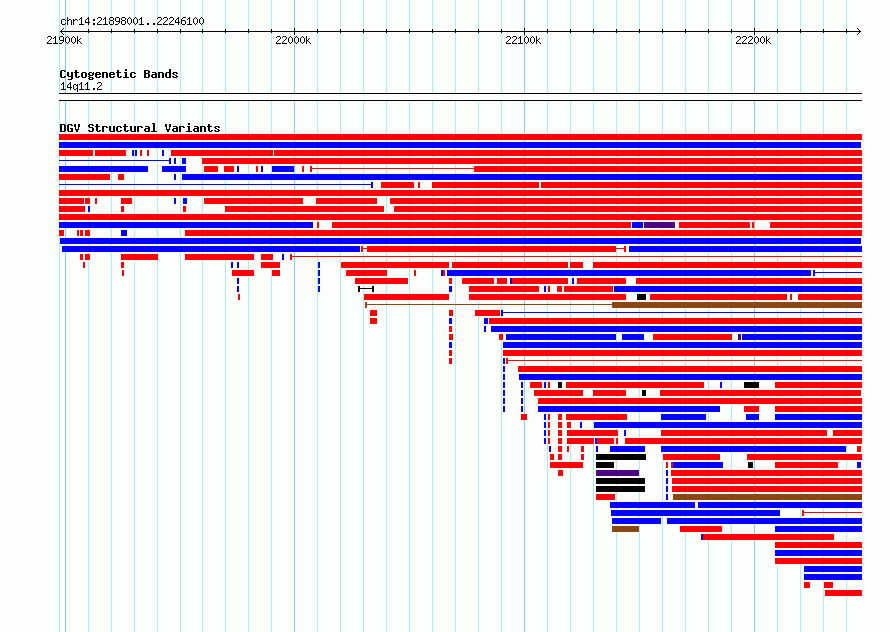Click the chr14:21898001..22246100 coordinate label

(132, 21)
